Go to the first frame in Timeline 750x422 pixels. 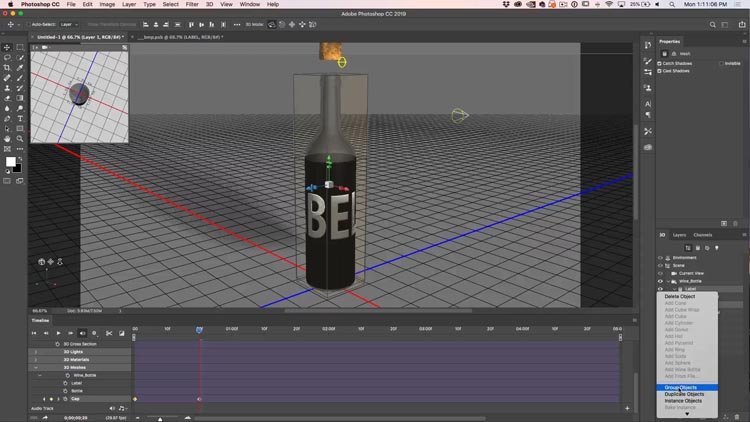click(x=34, y=333)
